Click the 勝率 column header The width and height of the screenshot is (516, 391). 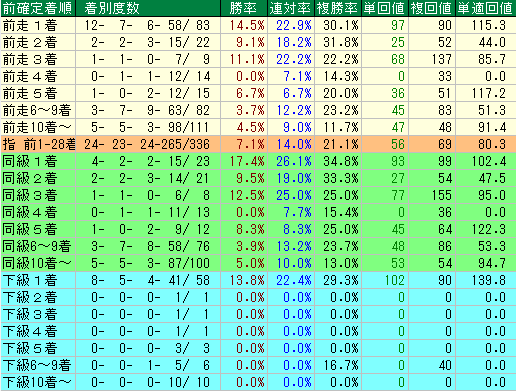tap(244, 8)
